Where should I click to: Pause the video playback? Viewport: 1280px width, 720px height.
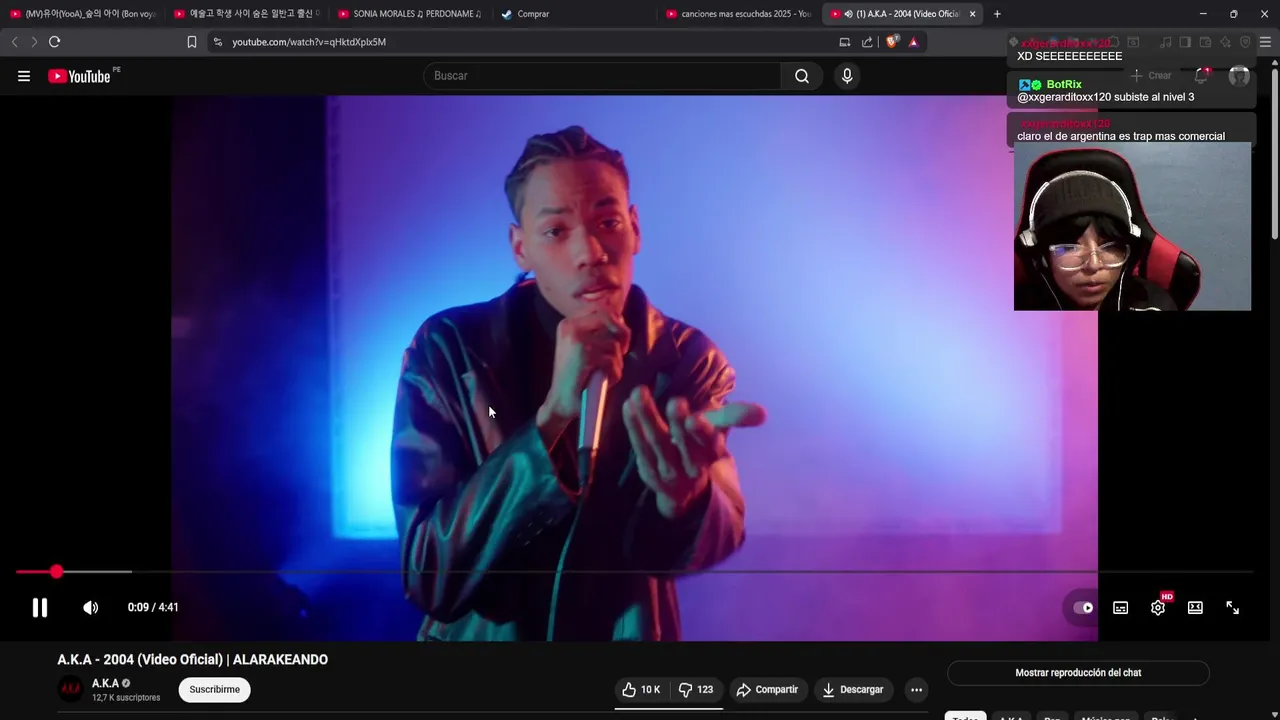click(40, 607)
